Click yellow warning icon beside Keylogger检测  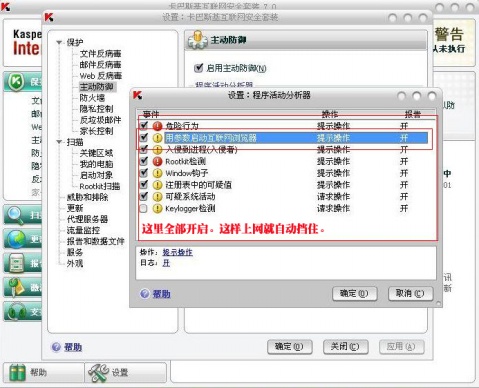(157, 209)
